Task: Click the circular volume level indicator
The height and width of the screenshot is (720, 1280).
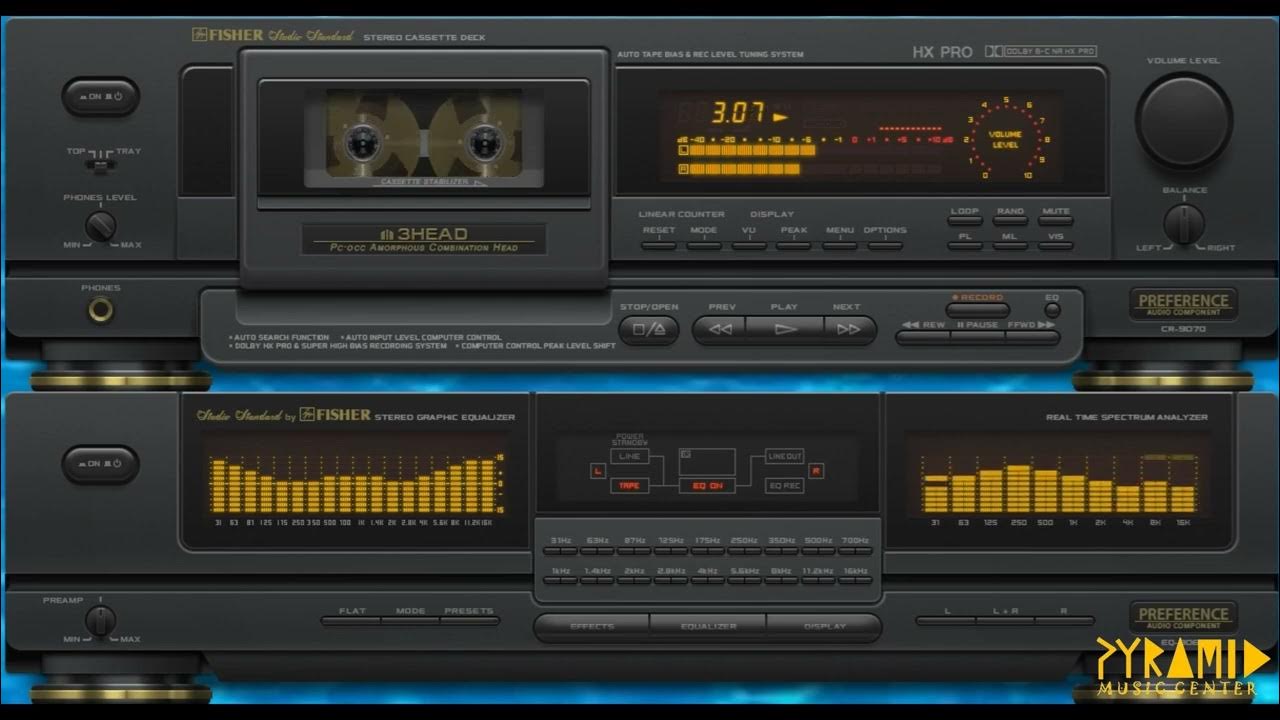Action: 1005,138
